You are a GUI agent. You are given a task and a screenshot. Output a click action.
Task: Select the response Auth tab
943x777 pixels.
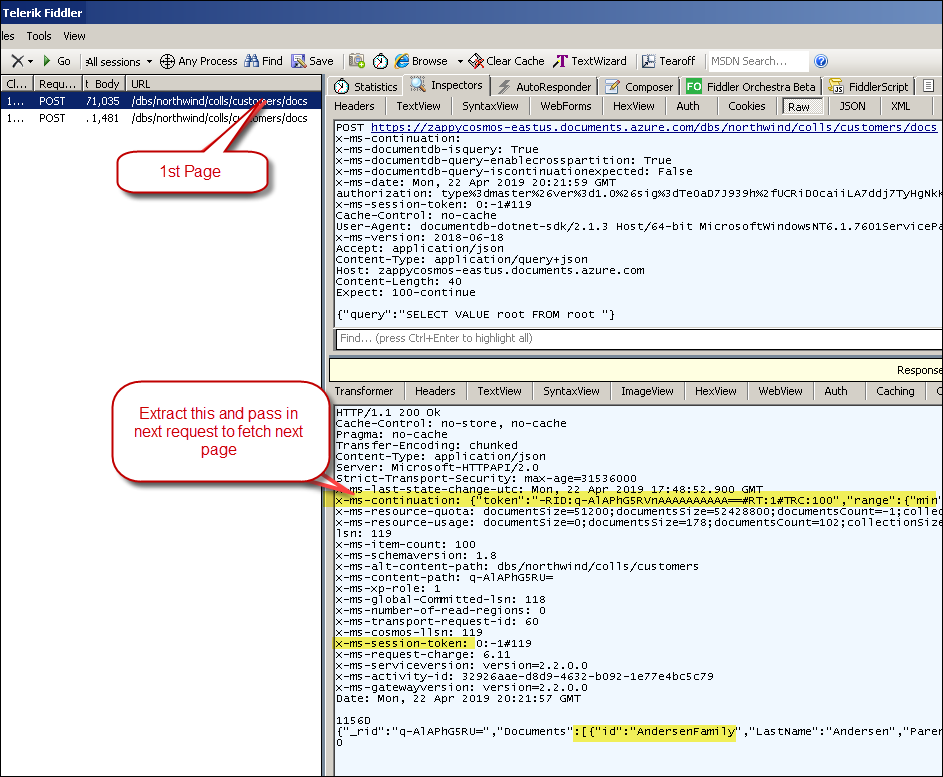click(x=835, y=392)
